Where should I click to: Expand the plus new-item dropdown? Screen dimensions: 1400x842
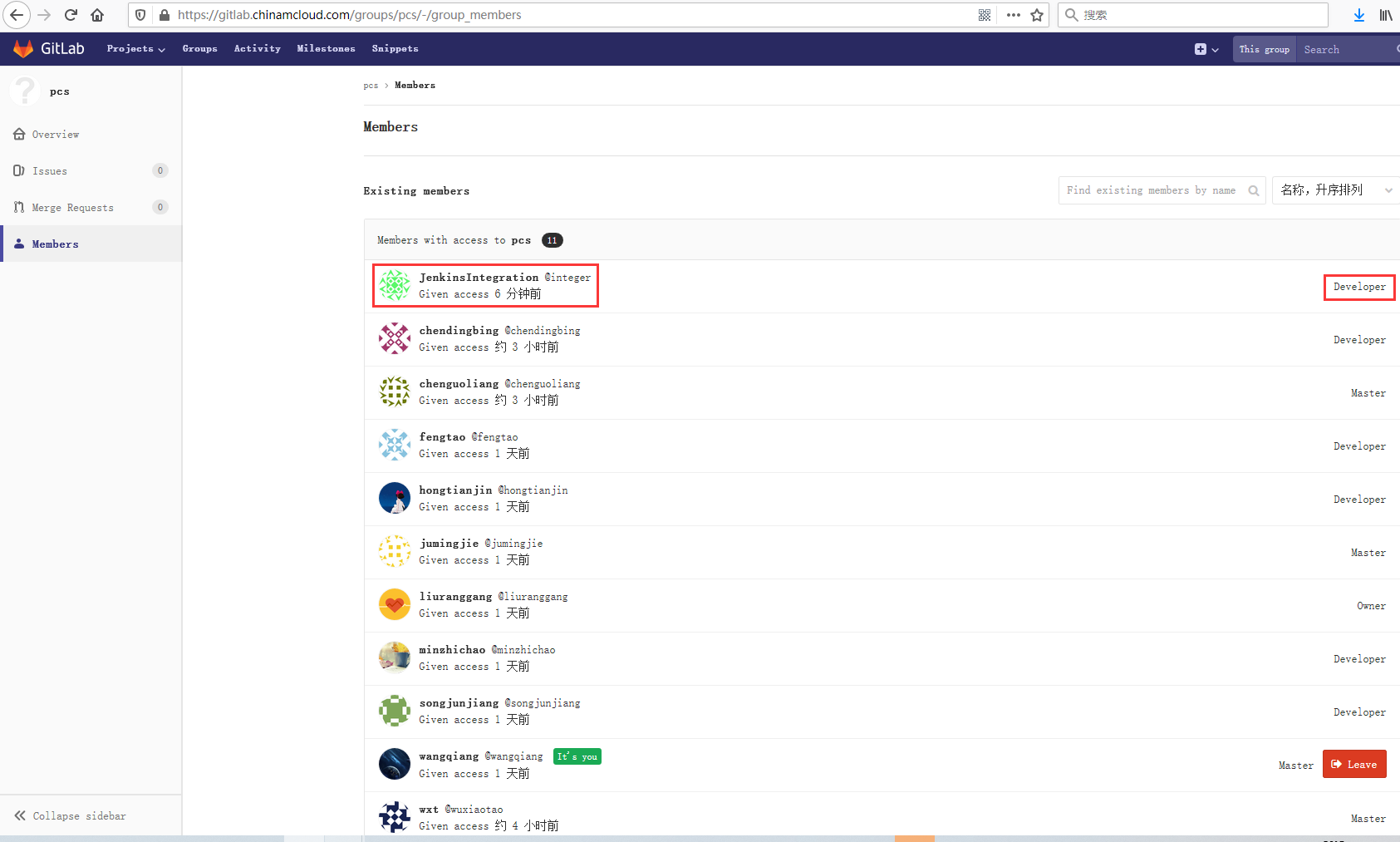1206,49
